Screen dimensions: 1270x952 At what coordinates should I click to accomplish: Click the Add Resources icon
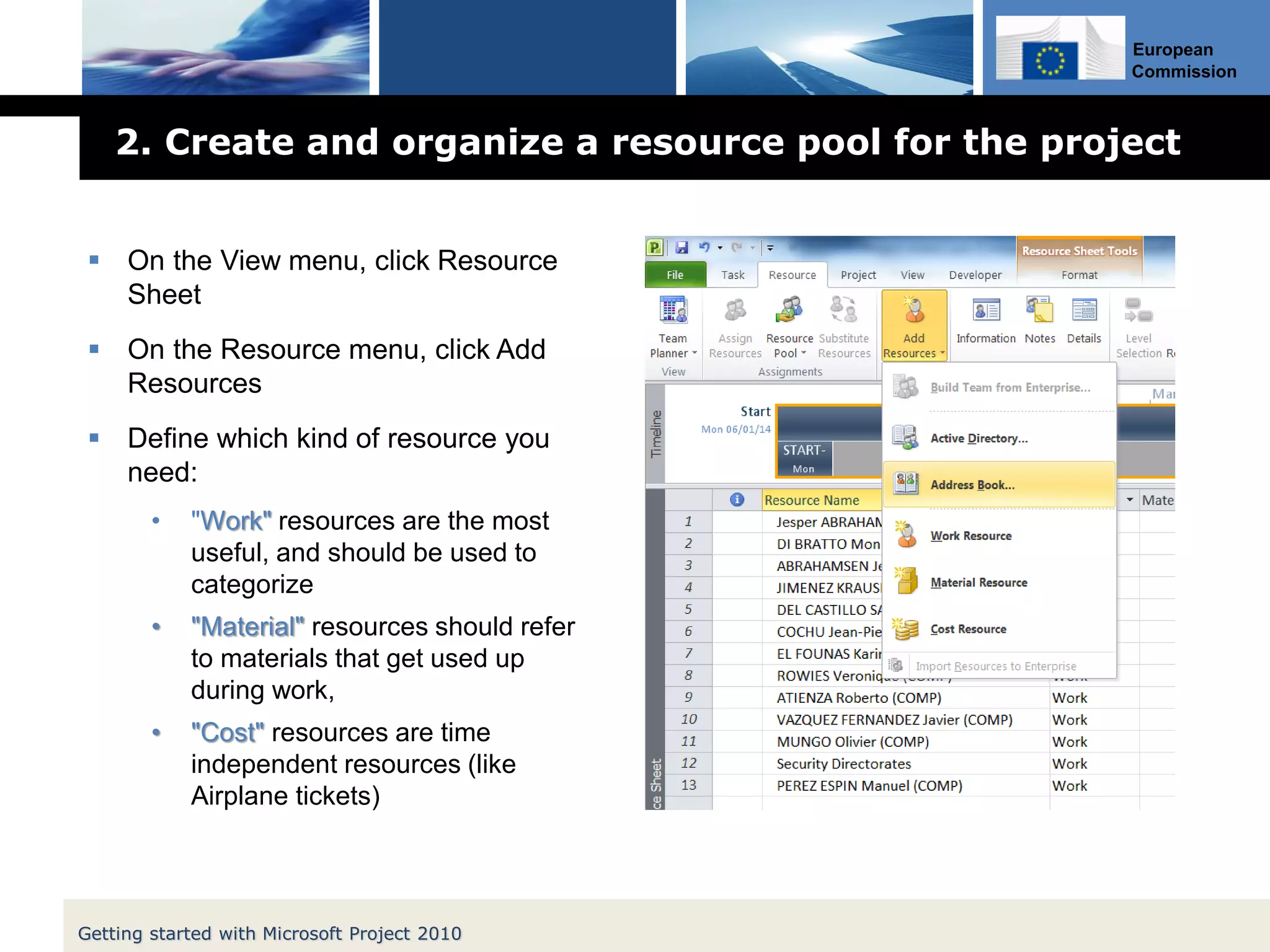point(913,311)
